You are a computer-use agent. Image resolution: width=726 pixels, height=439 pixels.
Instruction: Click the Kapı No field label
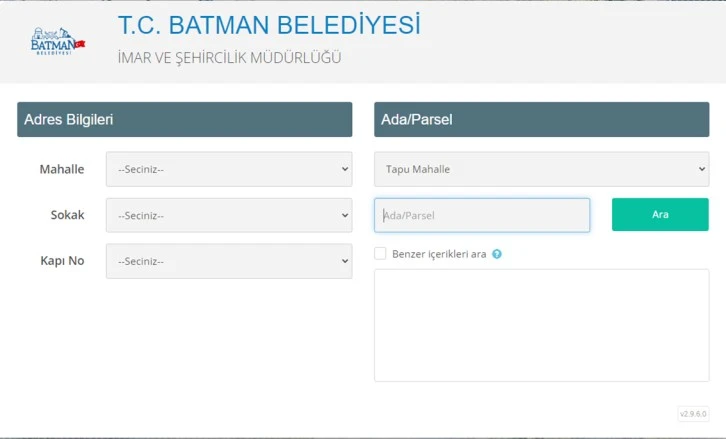62,261
